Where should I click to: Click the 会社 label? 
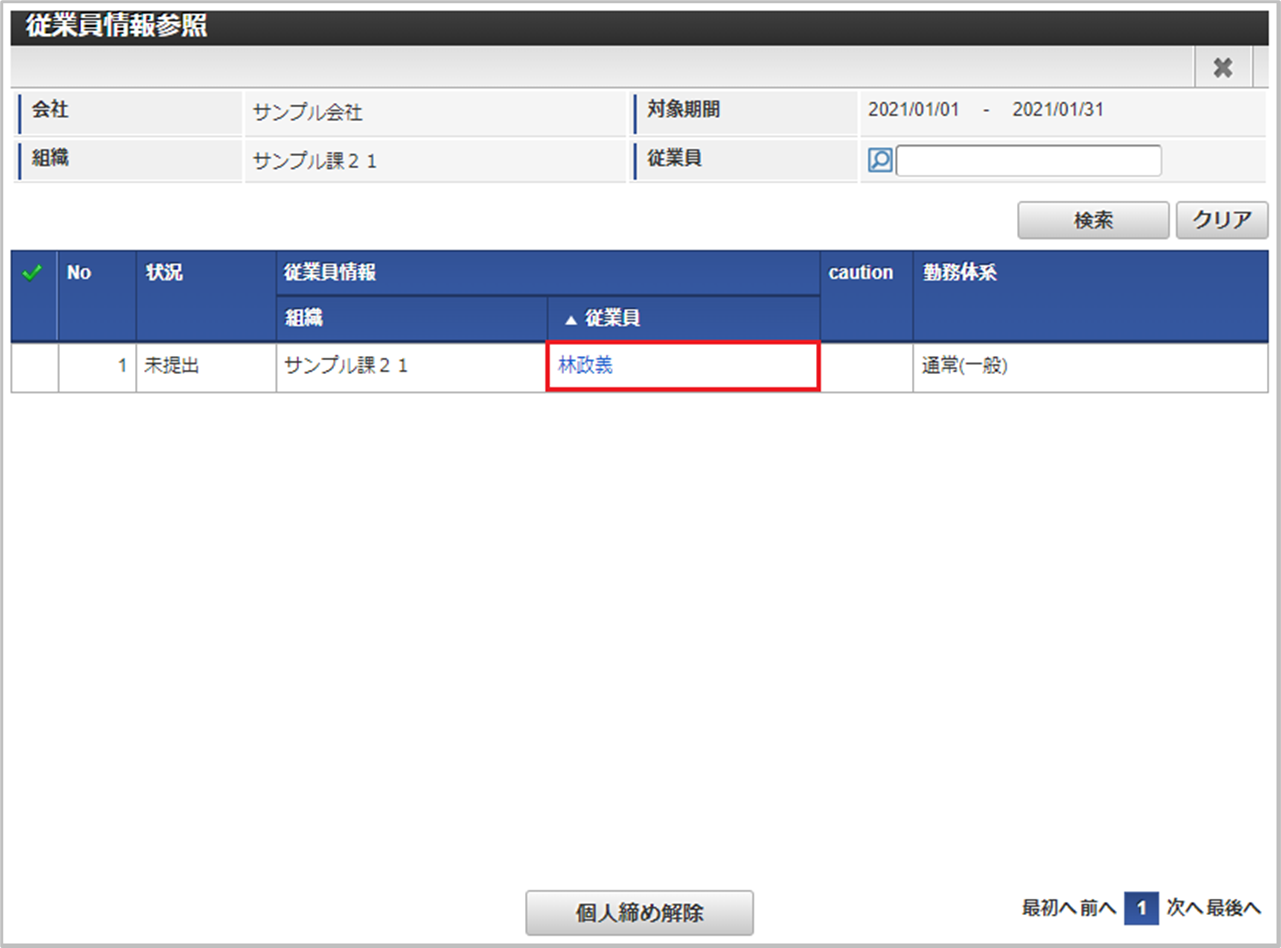point(50,110)
